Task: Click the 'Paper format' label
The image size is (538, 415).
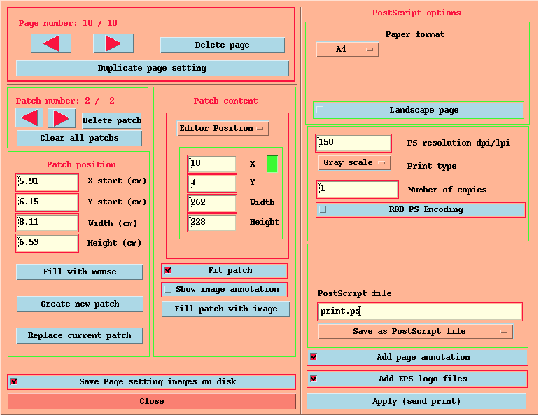Action: (x=415, y=34)
